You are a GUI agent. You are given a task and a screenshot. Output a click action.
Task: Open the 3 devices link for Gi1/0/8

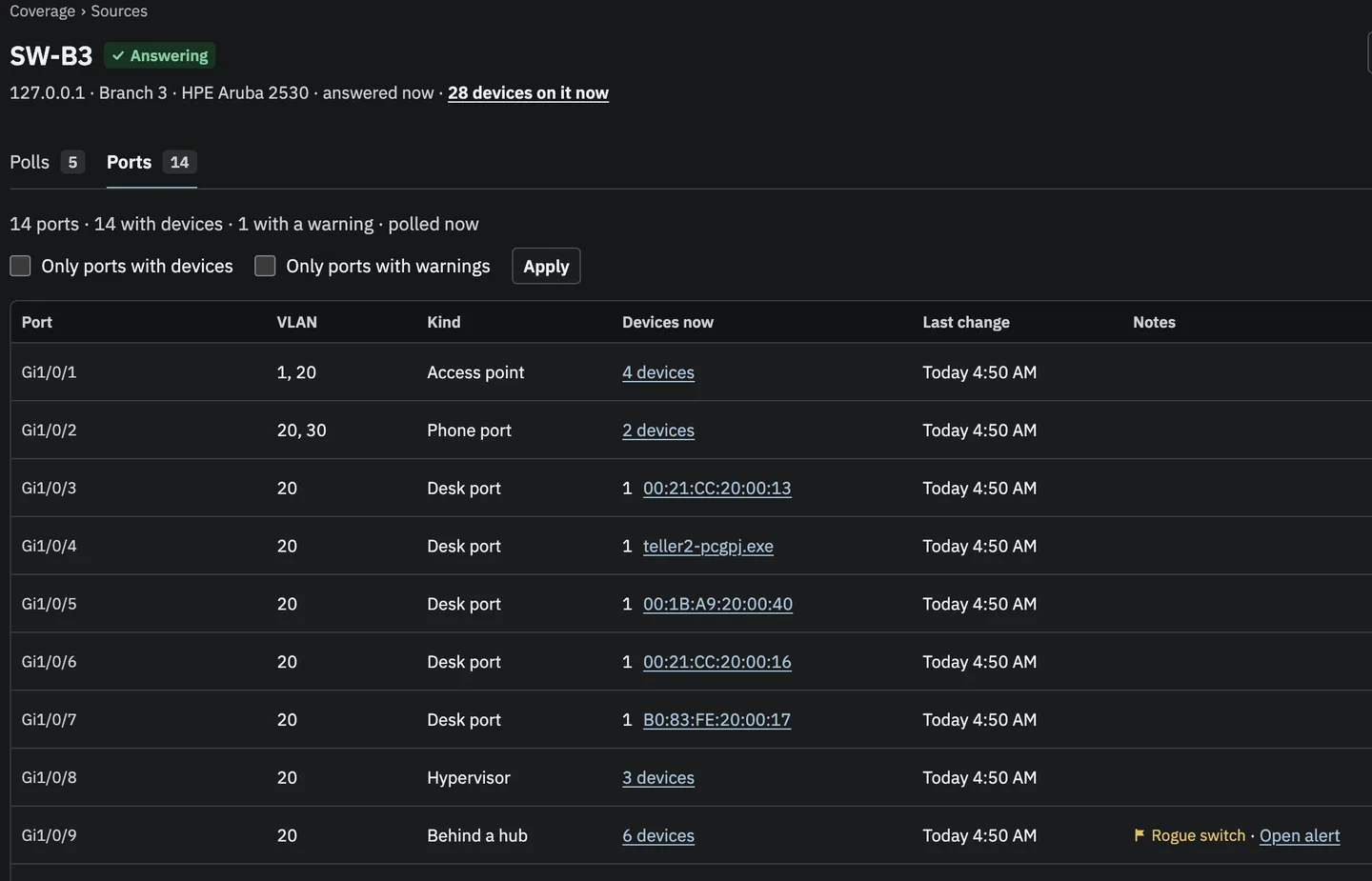[658, 778]
